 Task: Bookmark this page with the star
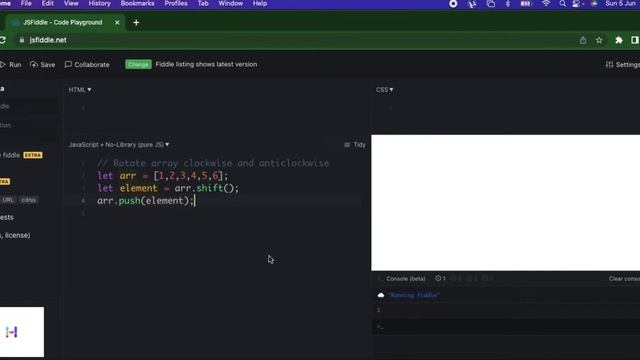(x=599, y=40)
